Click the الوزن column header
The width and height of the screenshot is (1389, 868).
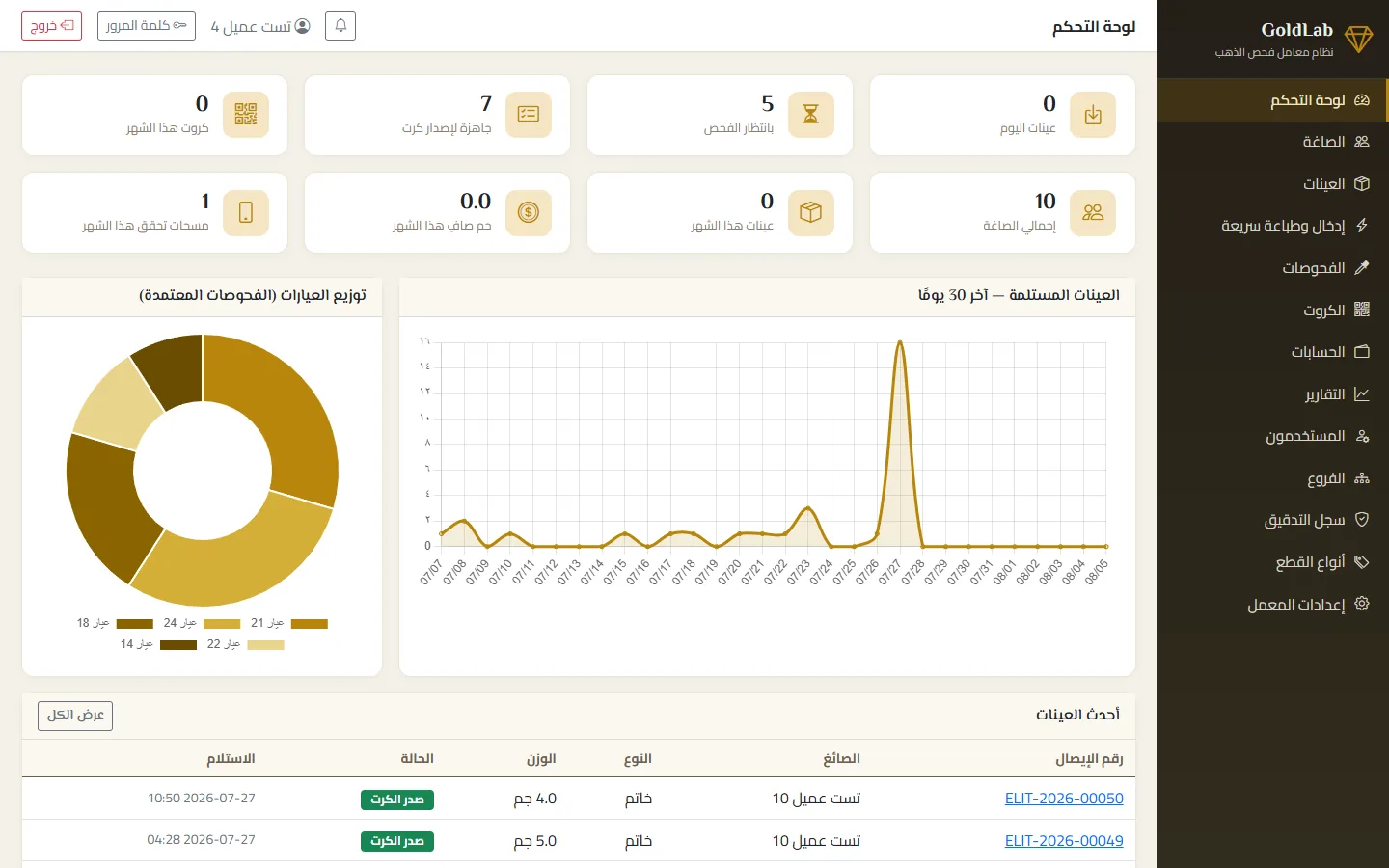click(541, 759)
